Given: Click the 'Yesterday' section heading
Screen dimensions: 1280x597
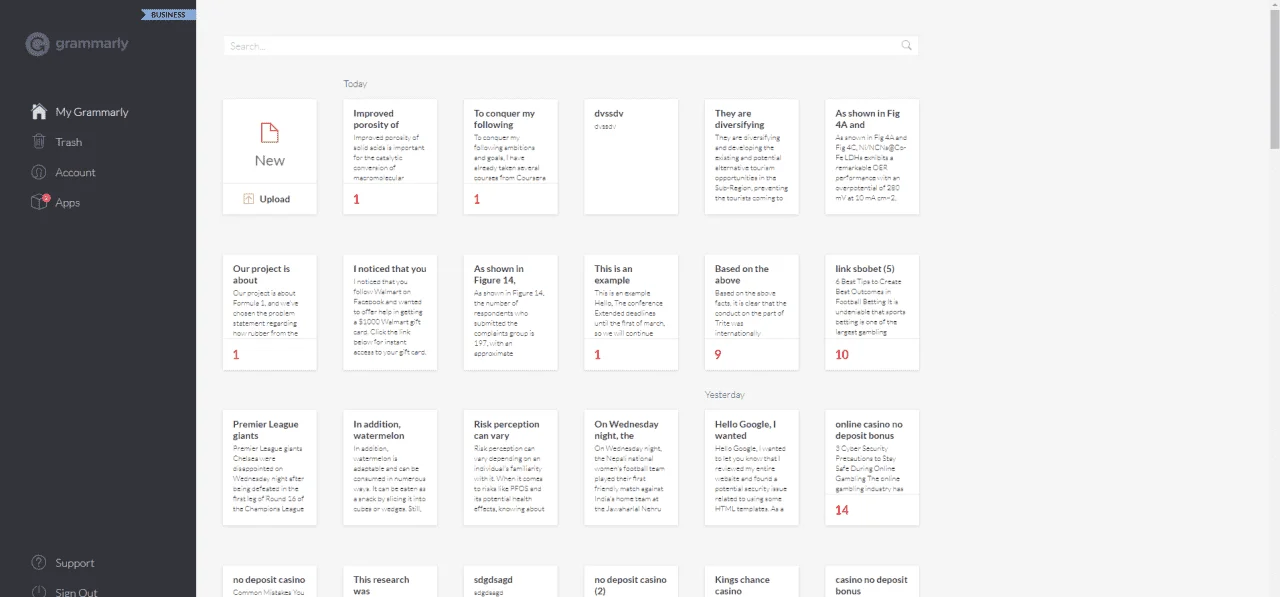Looking at the screenshot, I should tap(725, 395).
